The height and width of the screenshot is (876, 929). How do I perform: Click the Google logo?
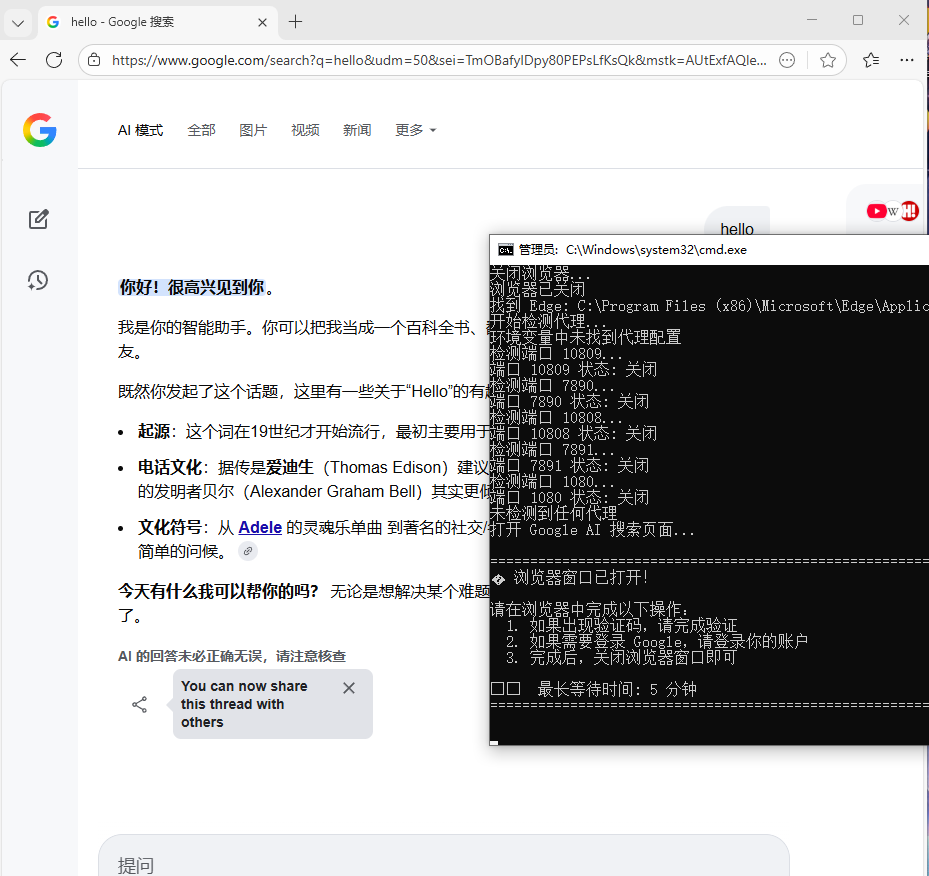40,130
